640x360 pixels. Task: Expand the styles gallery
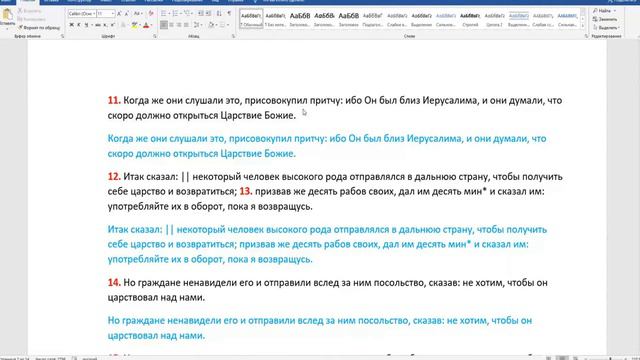tap(582, 26)
